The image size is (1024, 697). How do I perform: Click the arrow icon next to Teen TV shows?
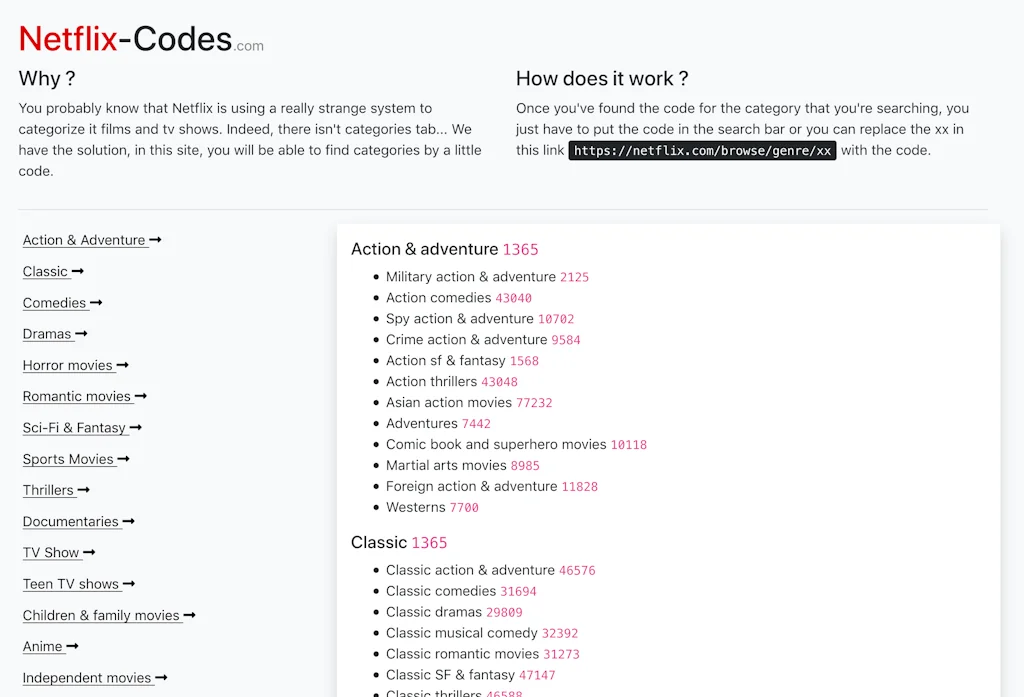pyautogui.click(x=129, y=584)
